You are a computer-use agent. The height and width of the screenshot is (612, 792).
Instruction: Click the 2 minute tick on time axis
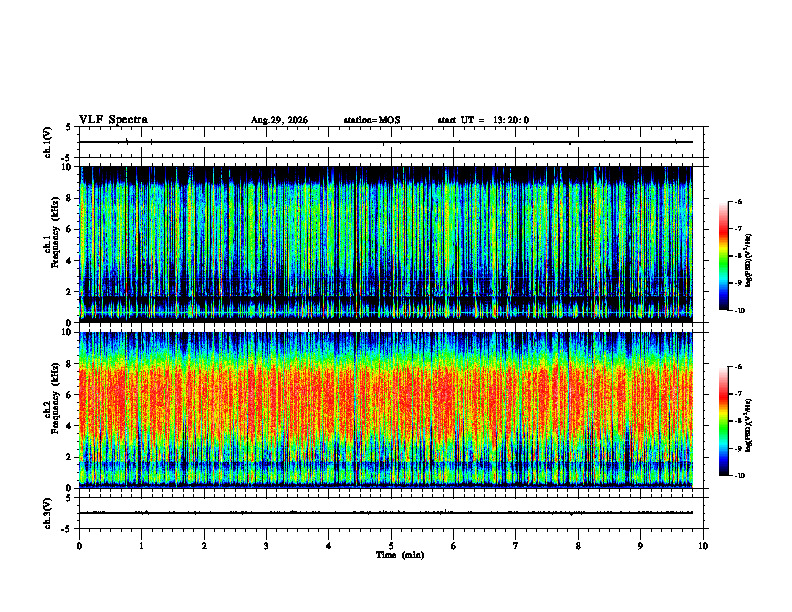[204, 546]
